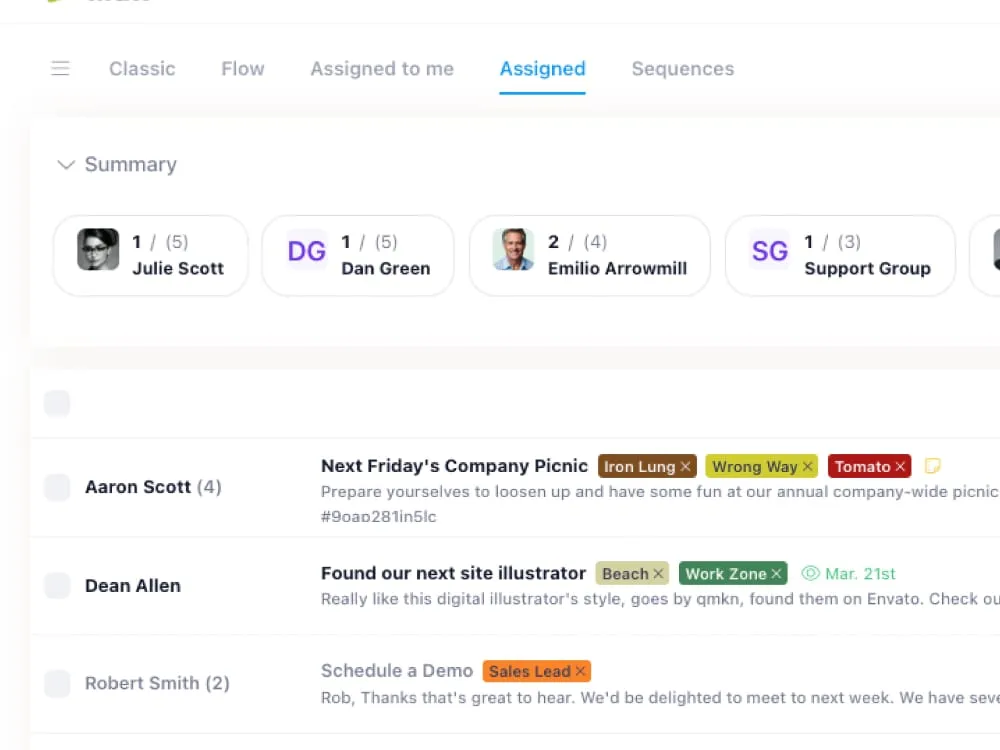Collapse the Summary section chevron
1000x750 pixels.
(66, 165)
